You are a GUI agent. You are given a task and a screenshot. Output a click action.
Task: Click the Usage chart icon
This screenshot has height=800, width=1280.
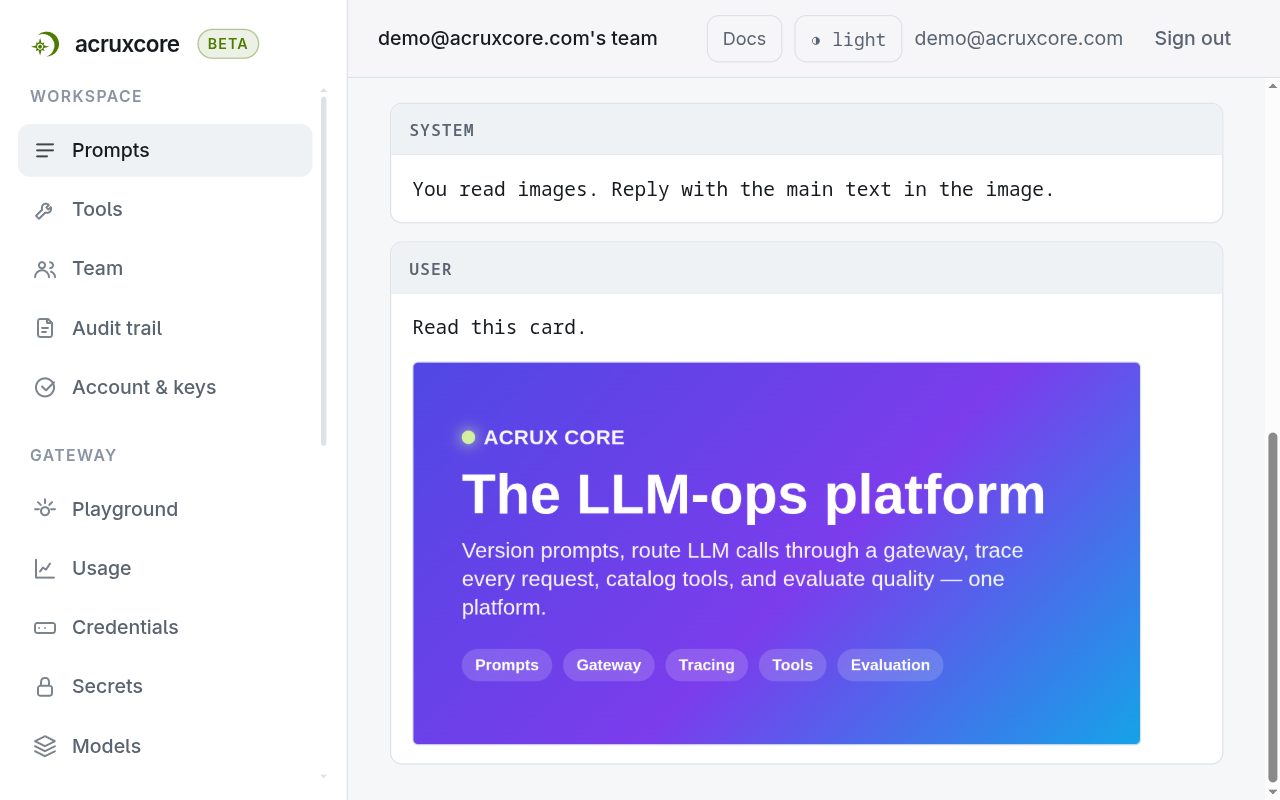pyautogui.click(x=45, y=568)
